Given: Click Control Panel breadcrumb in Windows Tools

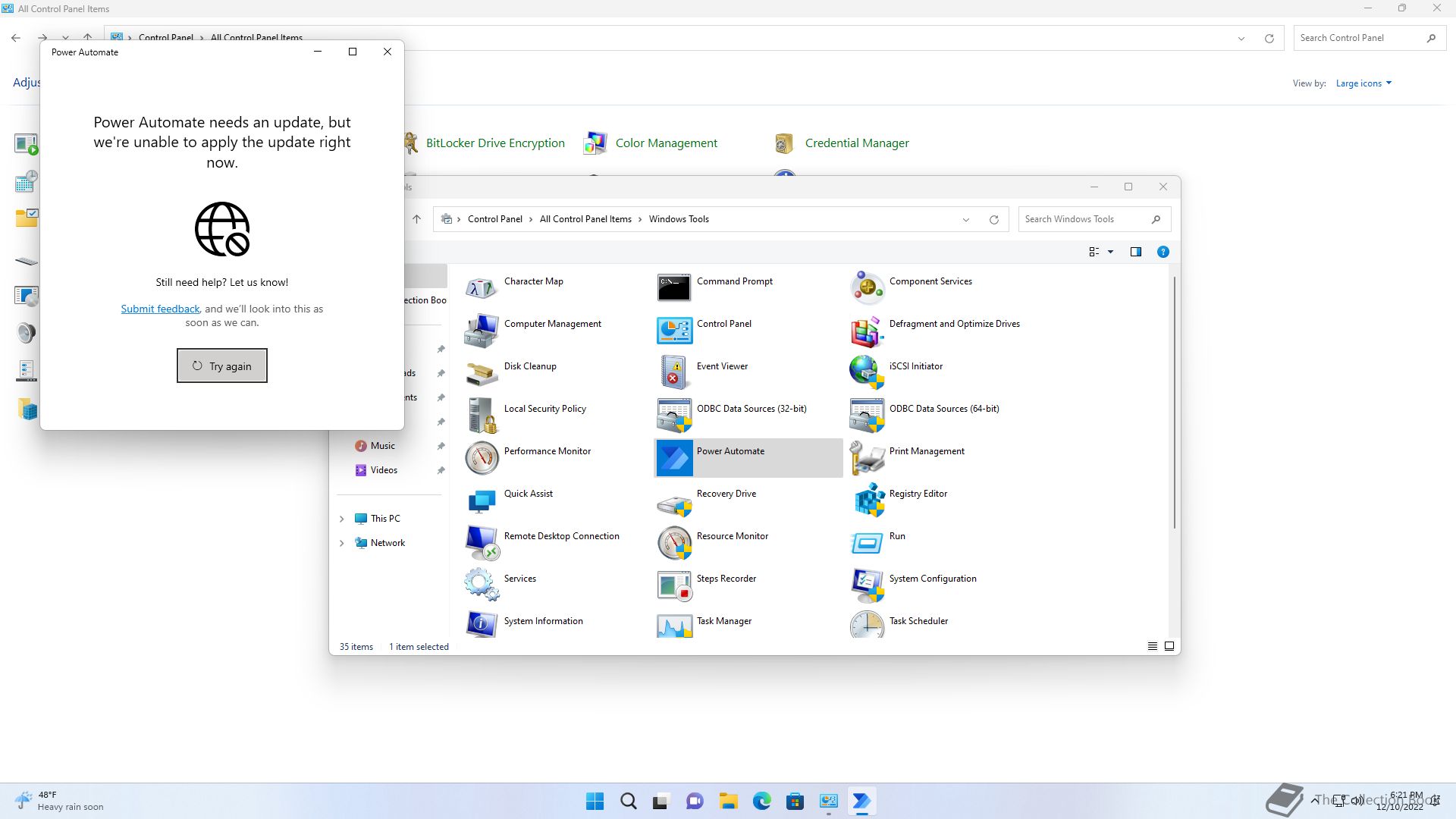Looking at the screenshot, I should point(494,219).
